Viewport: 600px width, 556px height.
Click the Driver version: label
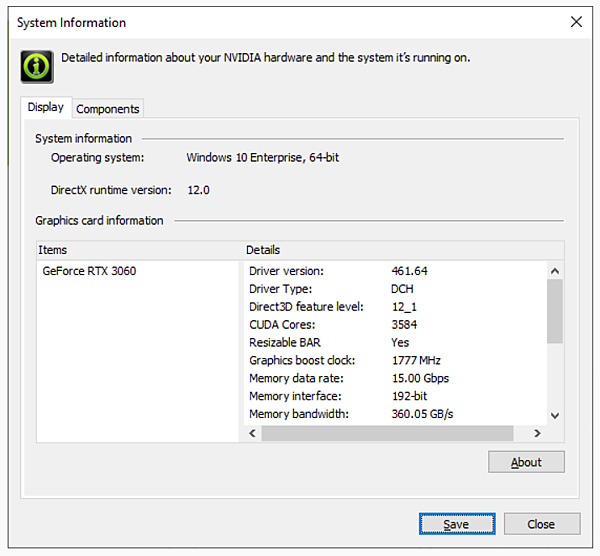coord(286,271)
